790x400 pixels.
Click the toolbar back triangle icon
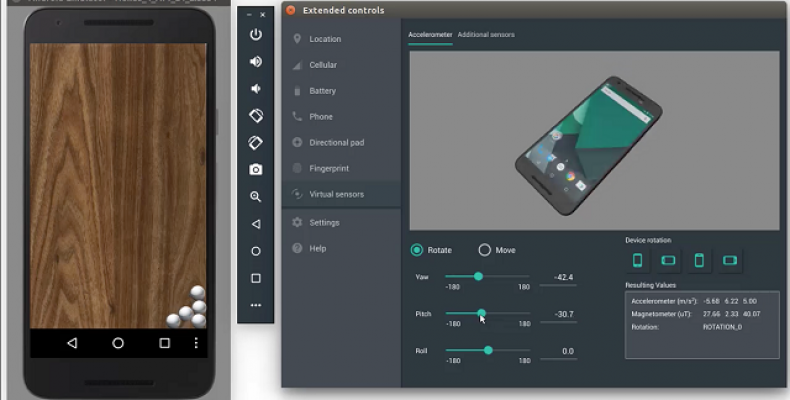256,224
